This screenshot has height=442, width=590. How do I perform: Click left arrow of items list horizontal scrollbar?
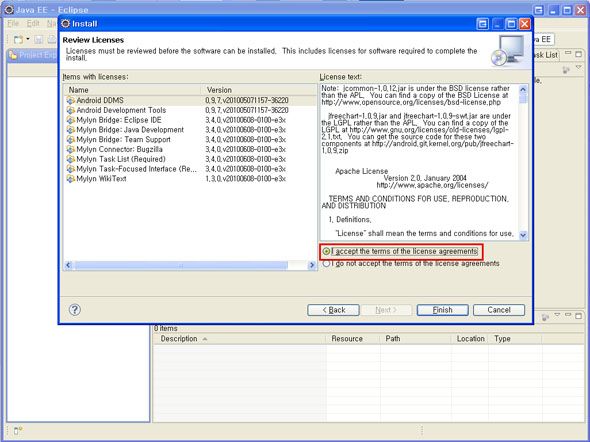(68, 265)
